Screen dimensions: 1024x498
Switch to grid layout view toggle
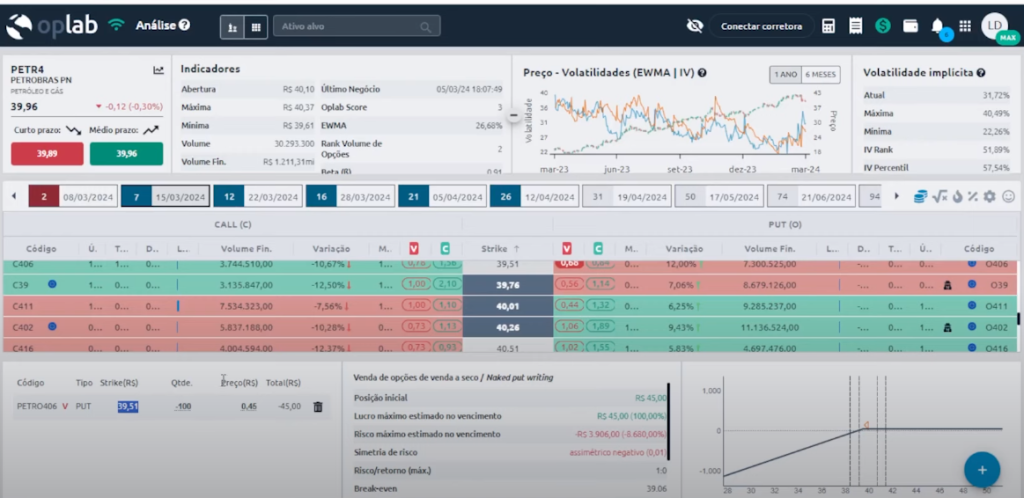257,27
